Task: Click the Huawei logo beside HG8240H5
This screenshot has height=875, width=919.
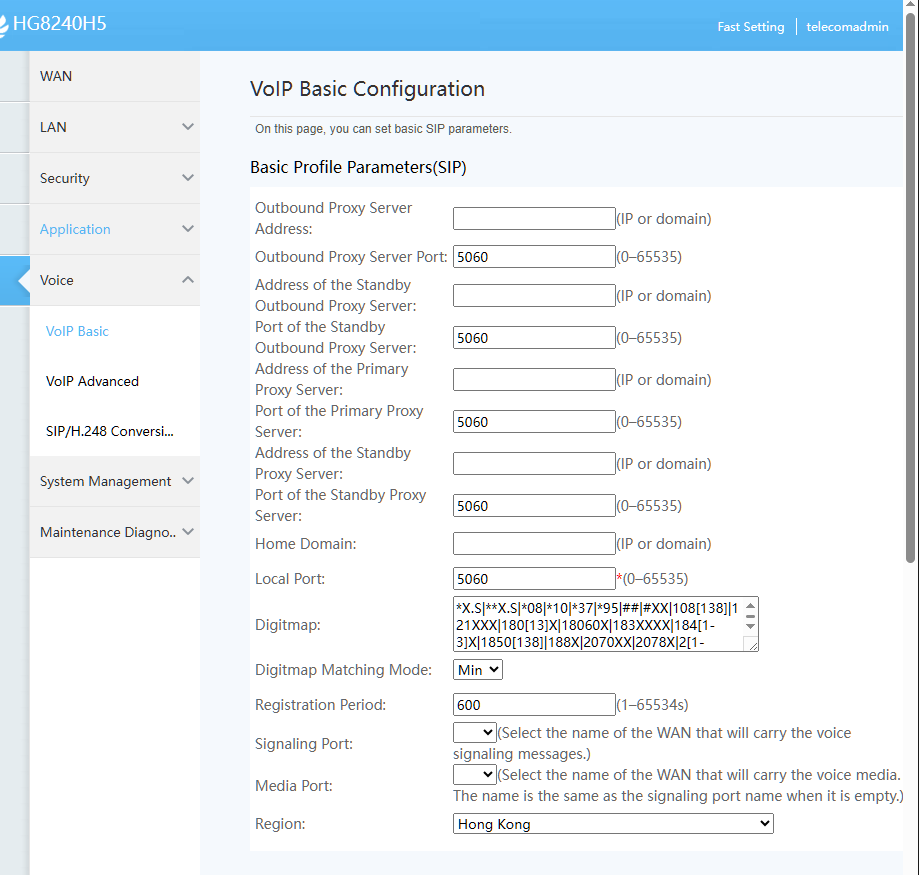Action: [4, 25]
